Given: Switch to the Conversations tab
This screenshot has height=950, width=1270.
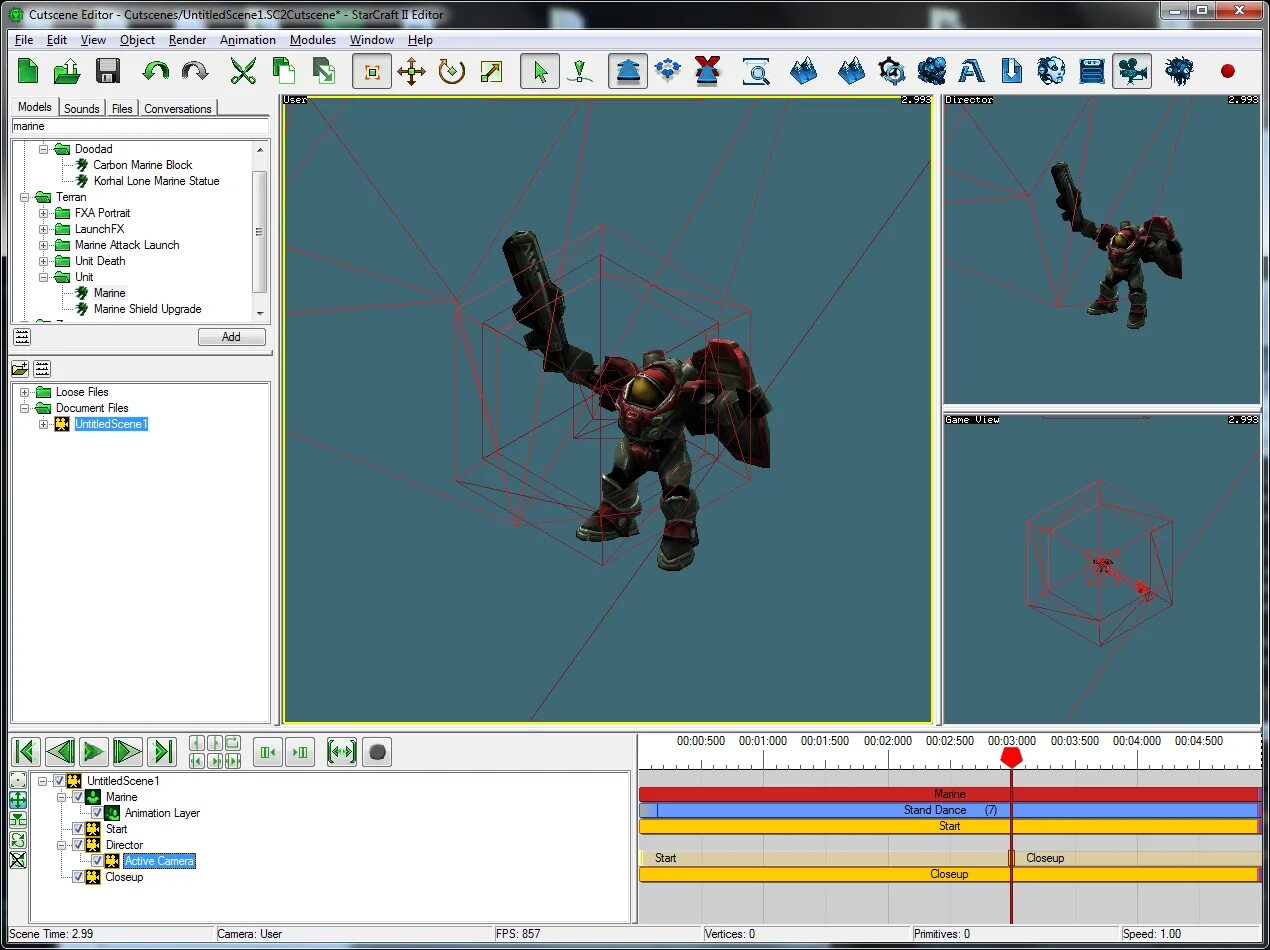Looking at the screenshot, I should (178, 108).
